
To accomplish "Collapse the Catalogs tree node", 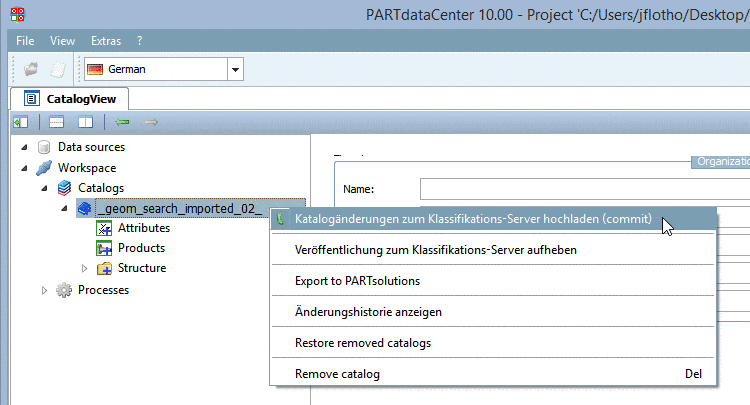I will click(44, 188).
